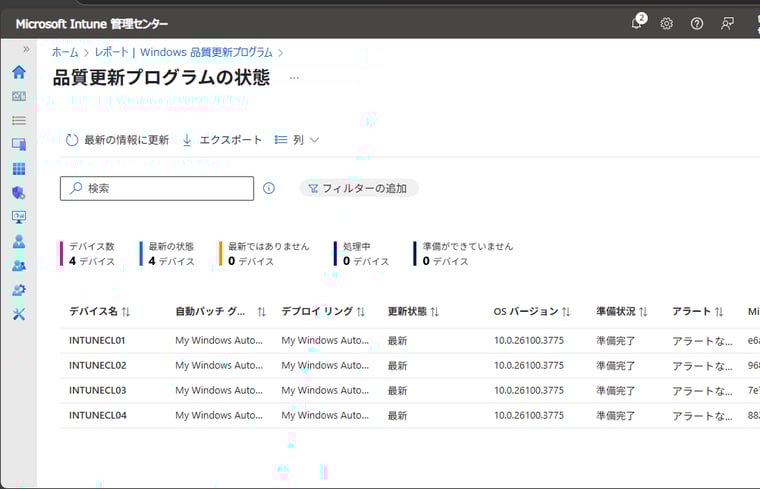
Task: Click フィルターの追加 button
Action: 359,188
